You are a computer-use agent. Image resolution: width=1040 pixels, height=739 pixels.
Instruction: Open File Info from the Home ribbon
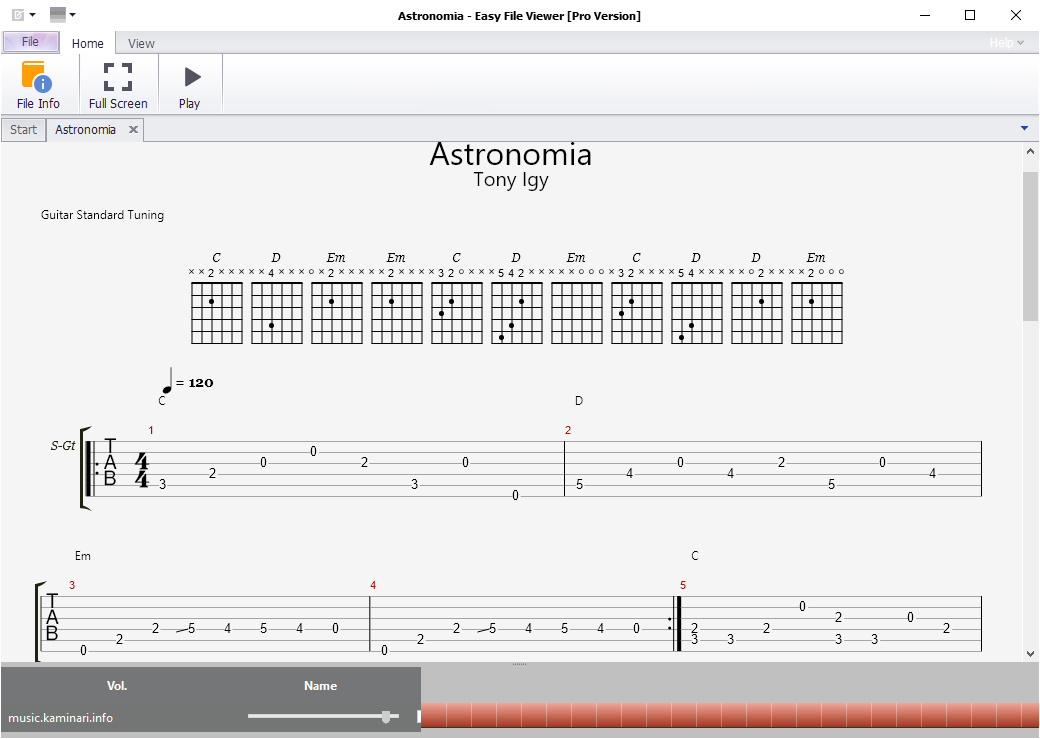pyautogui.click(x=38, y=85)
